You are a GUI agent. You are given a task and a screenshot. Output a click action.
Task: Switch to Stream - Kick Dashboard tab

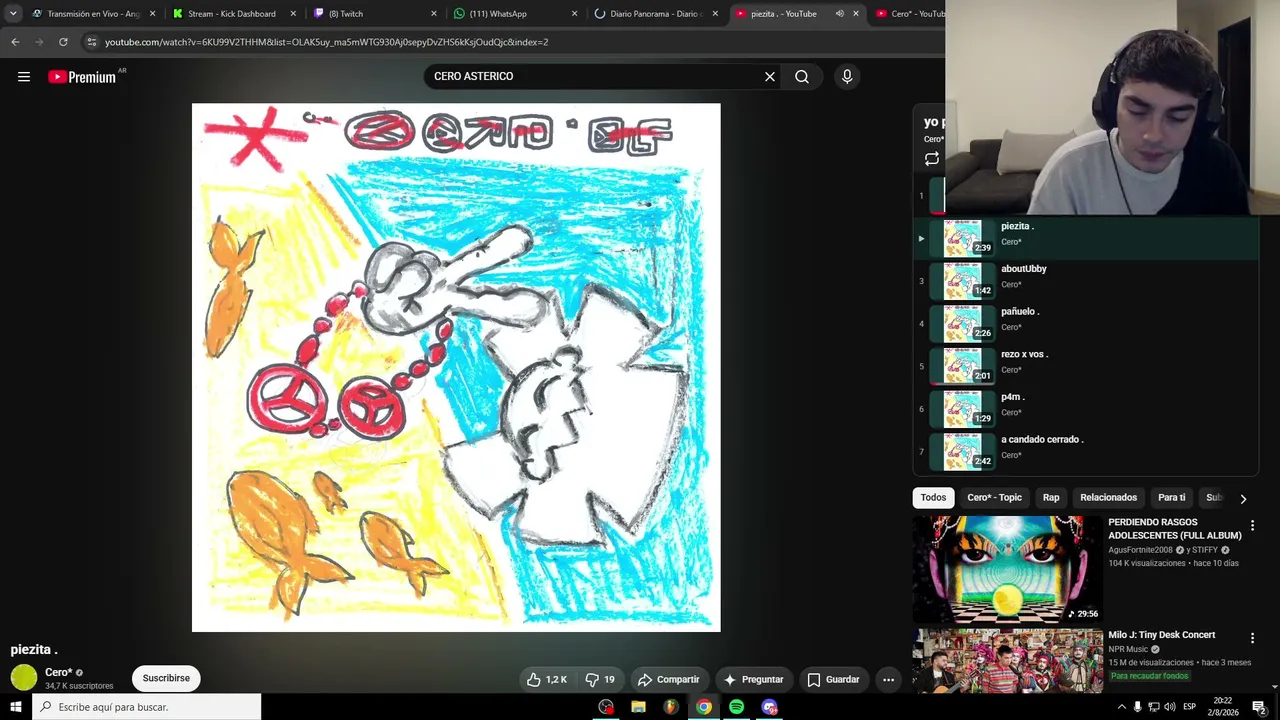coord(233,14)
